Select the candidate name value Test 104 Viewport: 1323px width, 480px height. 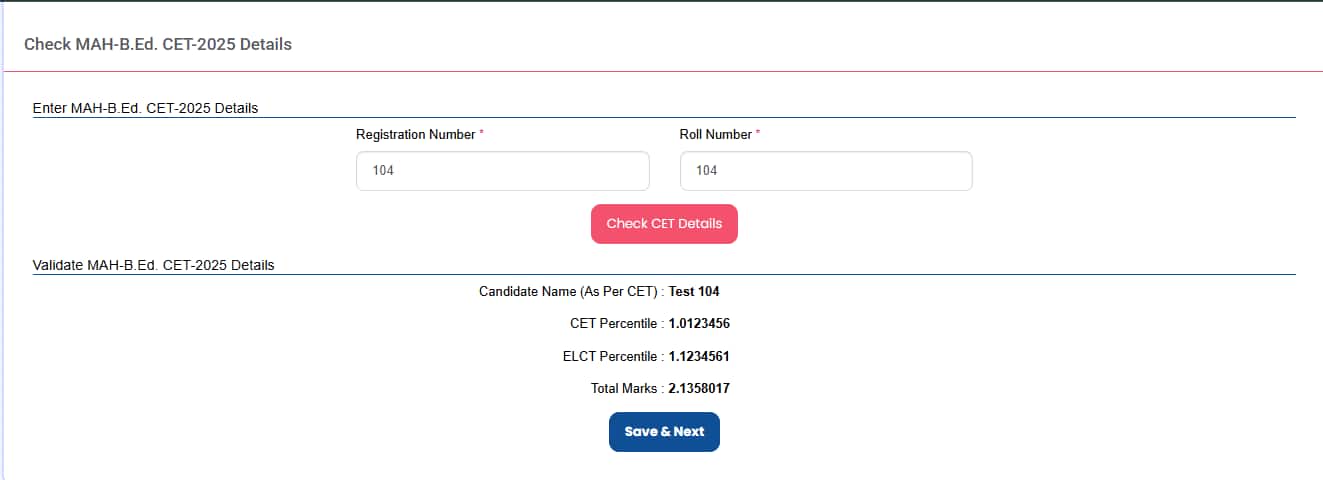[x=694, y=292]
